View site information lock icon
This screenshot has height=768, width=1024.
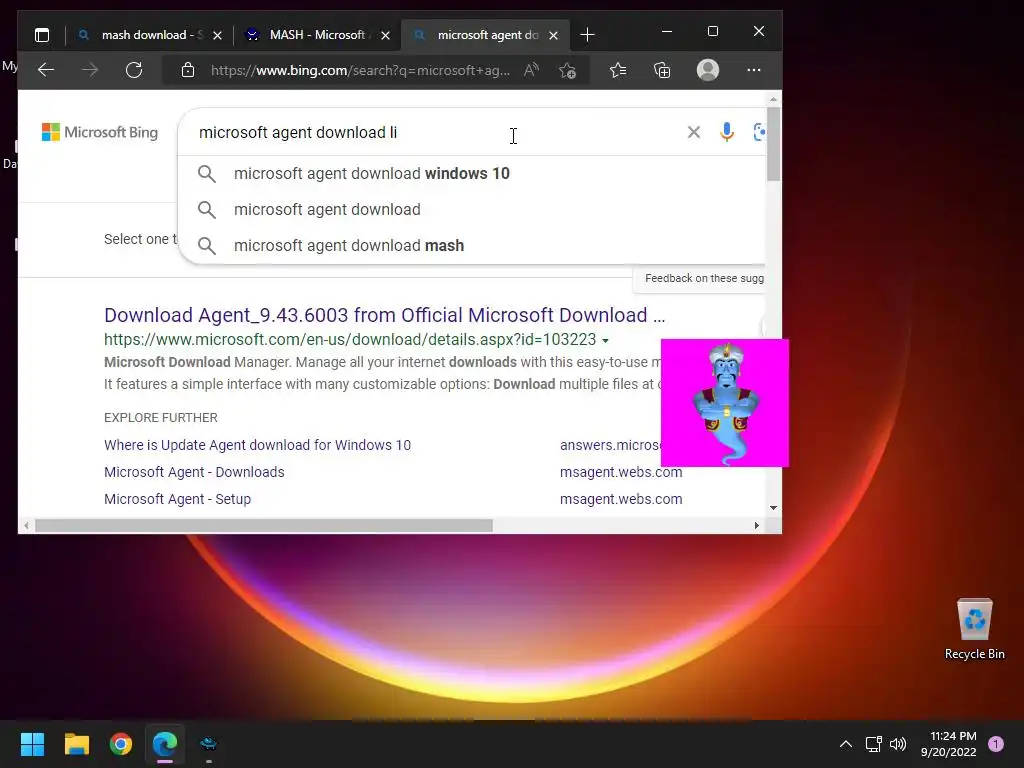pyautogui.click(x=187, y=70)
